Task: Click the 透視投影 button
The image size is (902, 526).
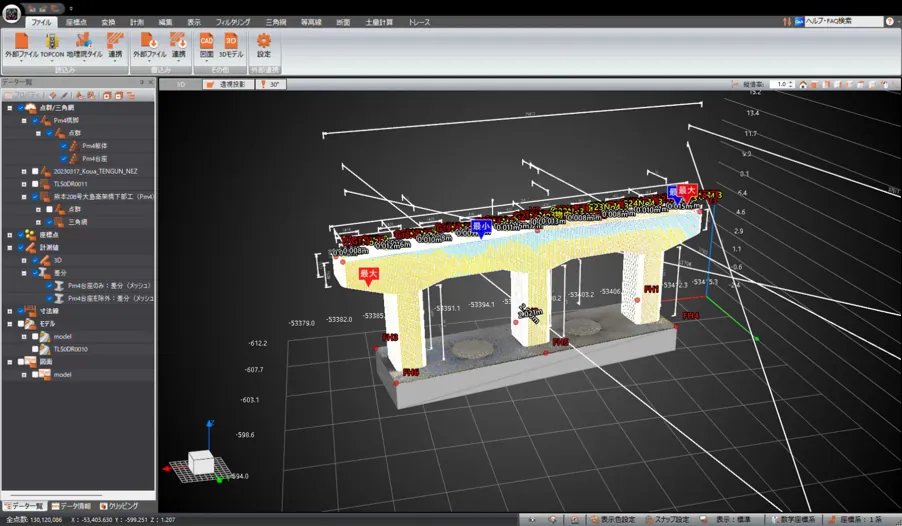Action: [228, 85]
